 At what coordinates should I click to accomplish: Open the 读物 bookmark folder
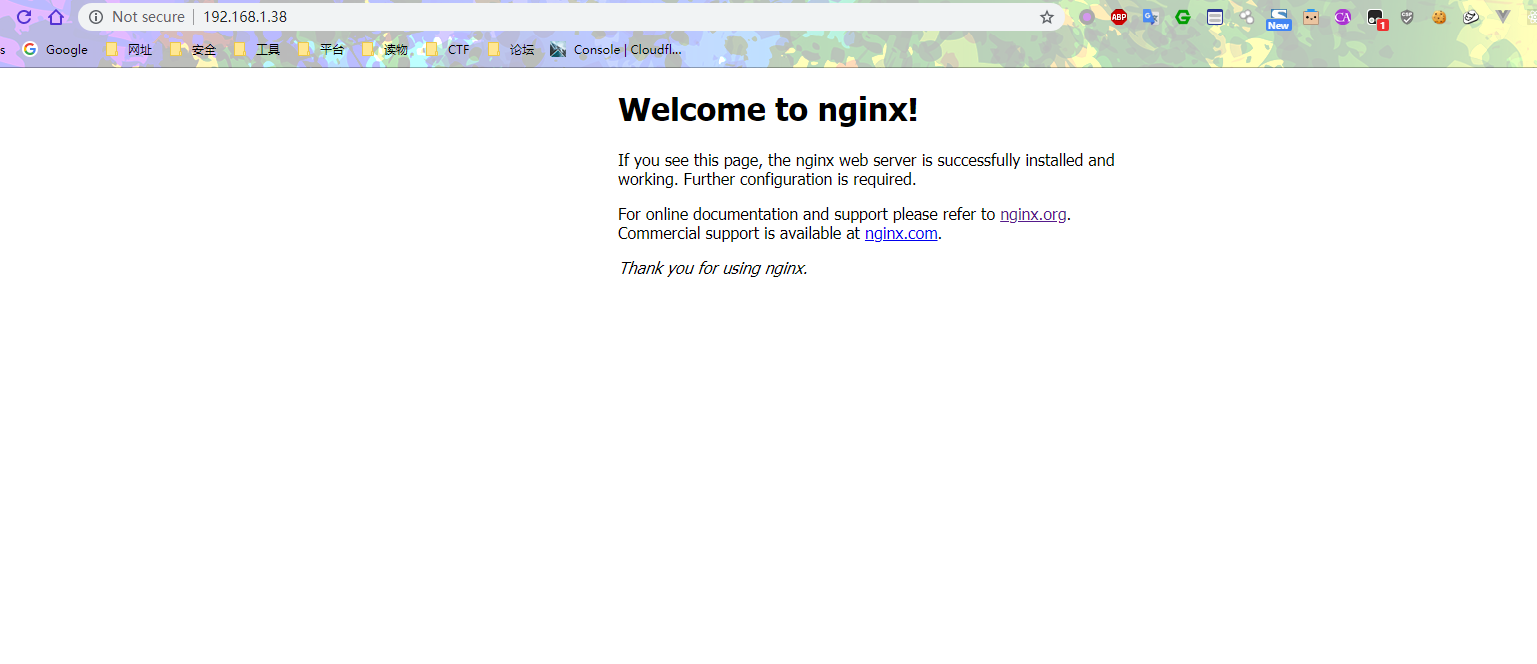coord(385,49)
